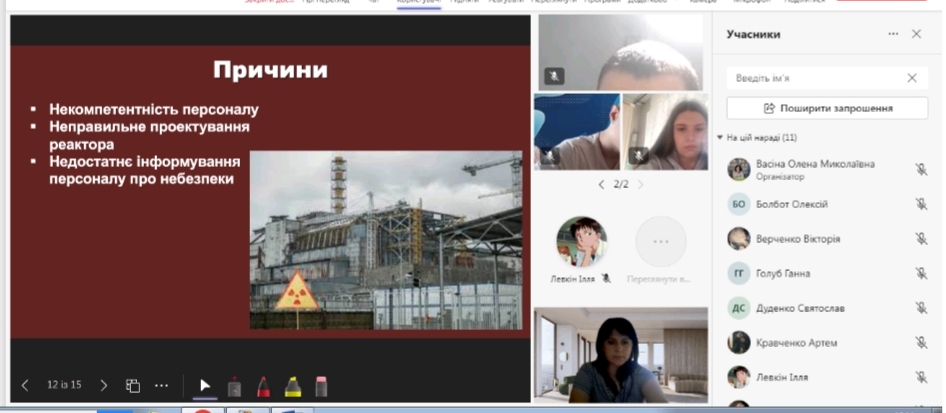The height and width of the screenshot is (413, 946).
Task: Toggle mic icon for Болбот Олексій
Action: click(921, 204)
